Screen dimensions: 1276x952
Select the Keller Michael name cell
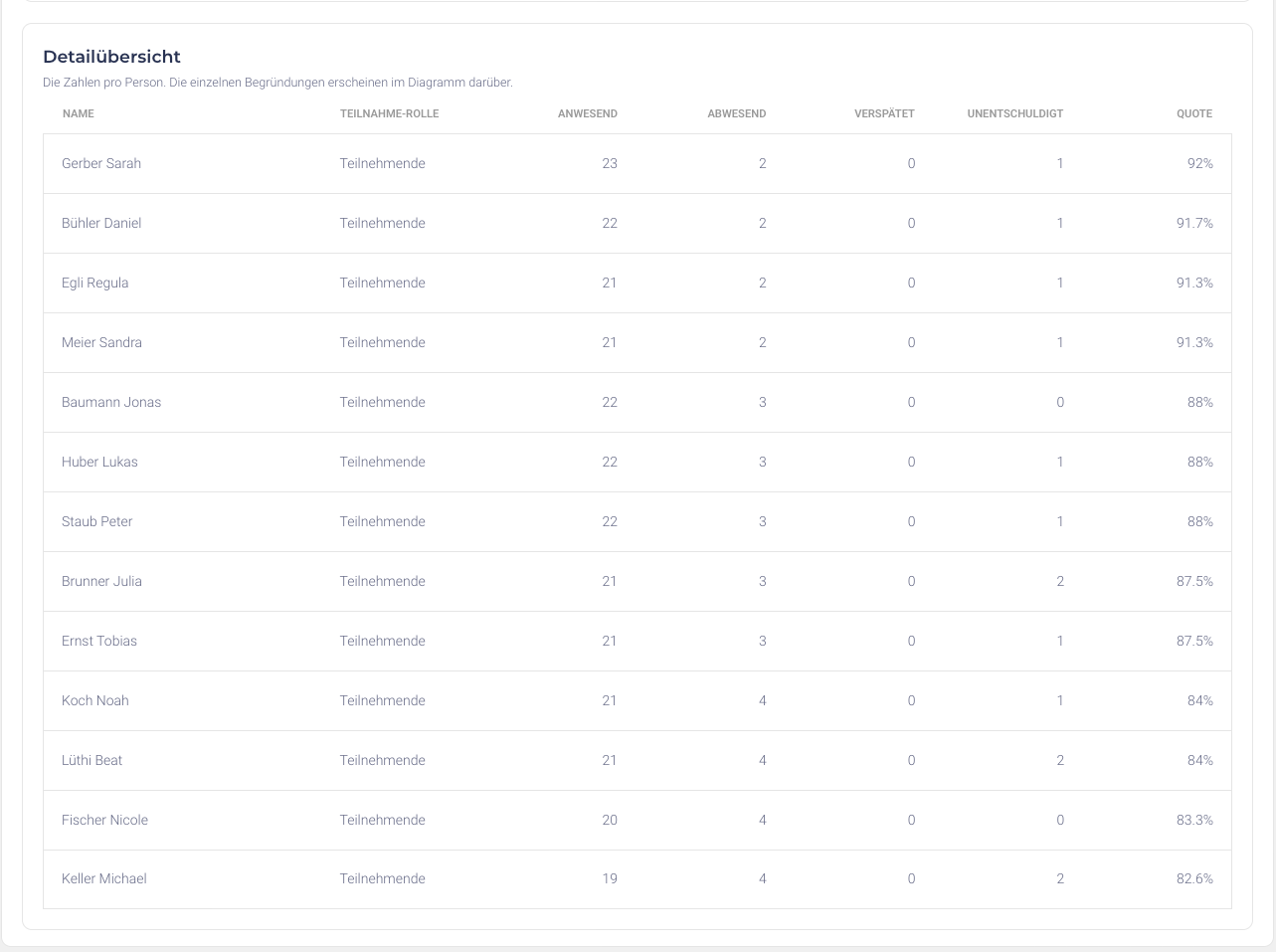point(103,878)
